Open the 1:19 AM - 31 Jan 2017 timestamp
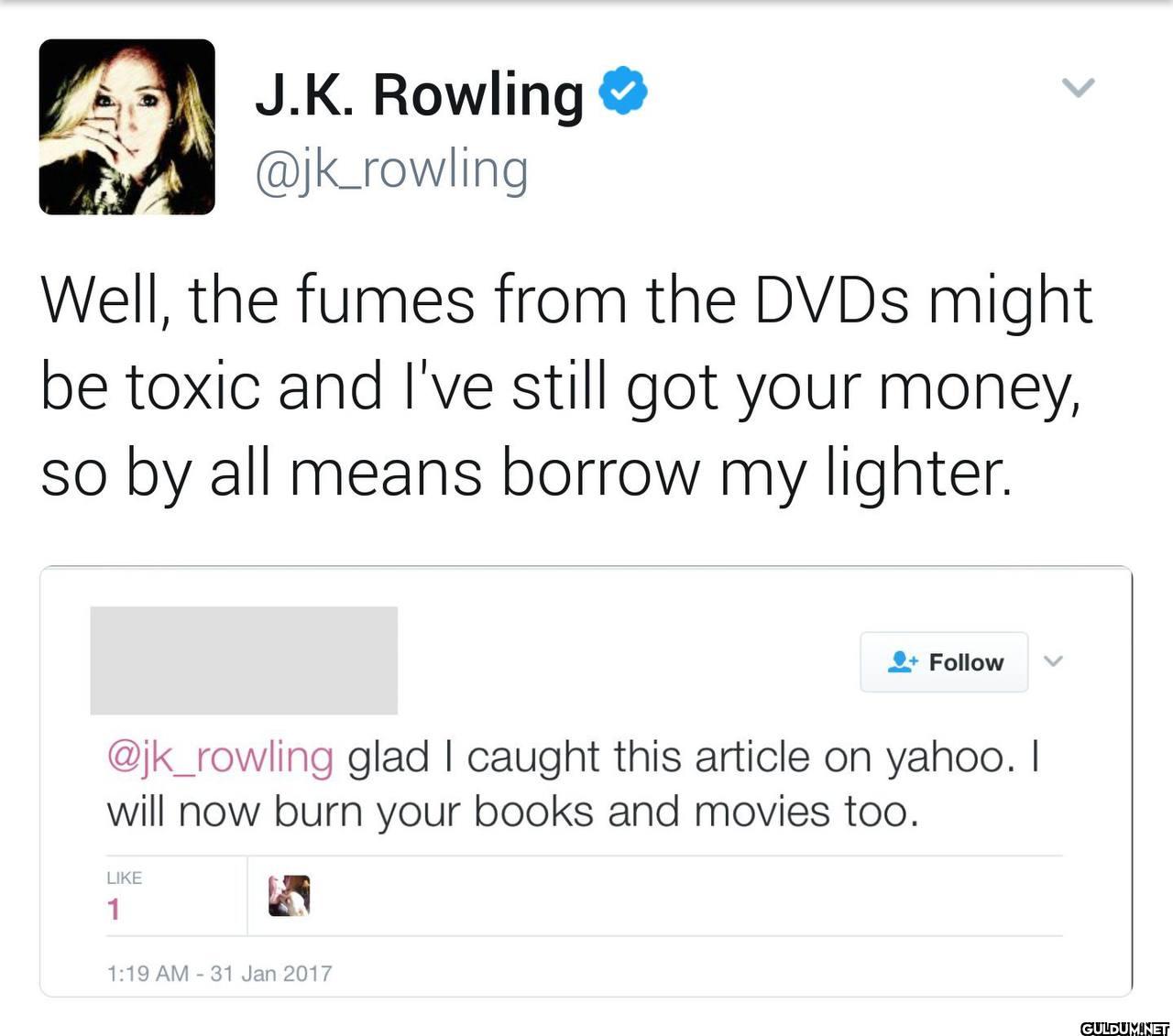 coord(219,973)
